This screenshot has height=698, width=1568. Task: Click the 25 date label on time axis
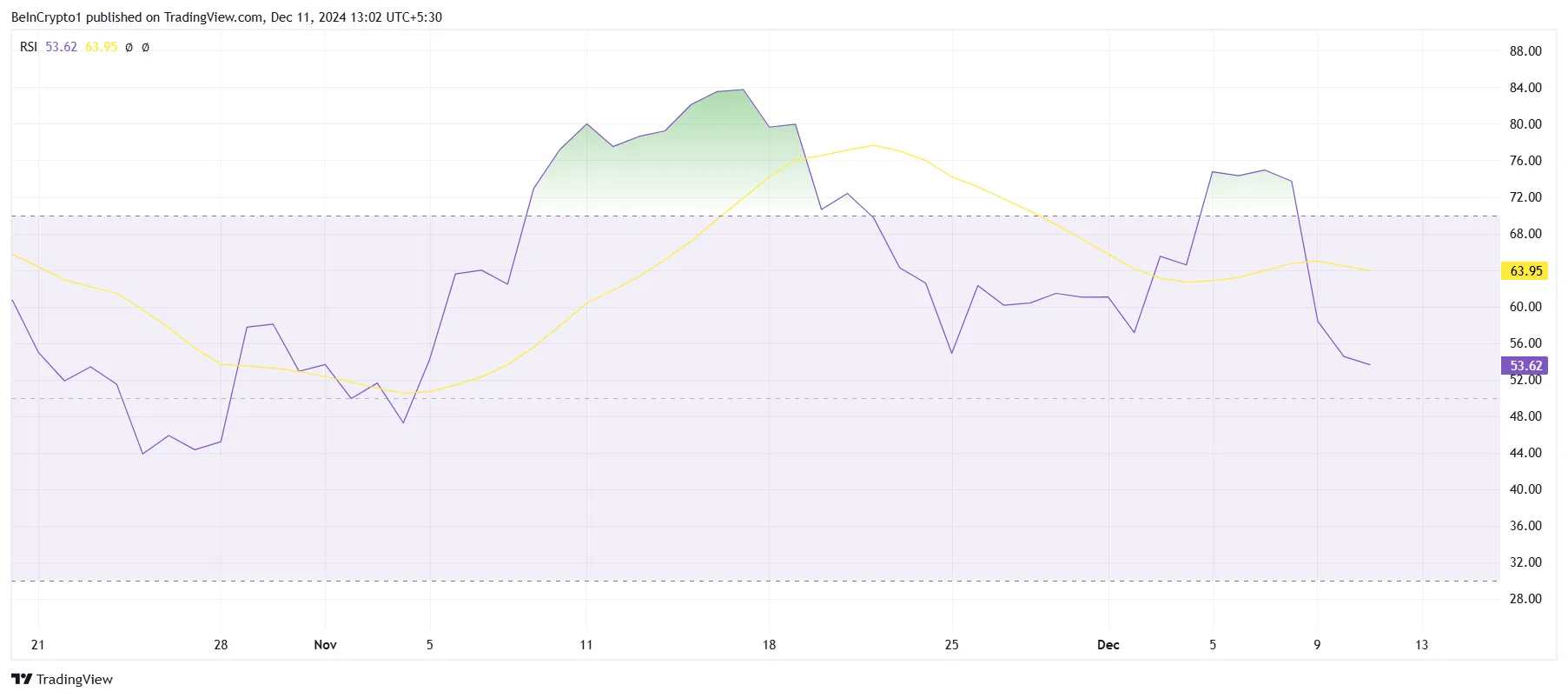(x=952, y=645)
